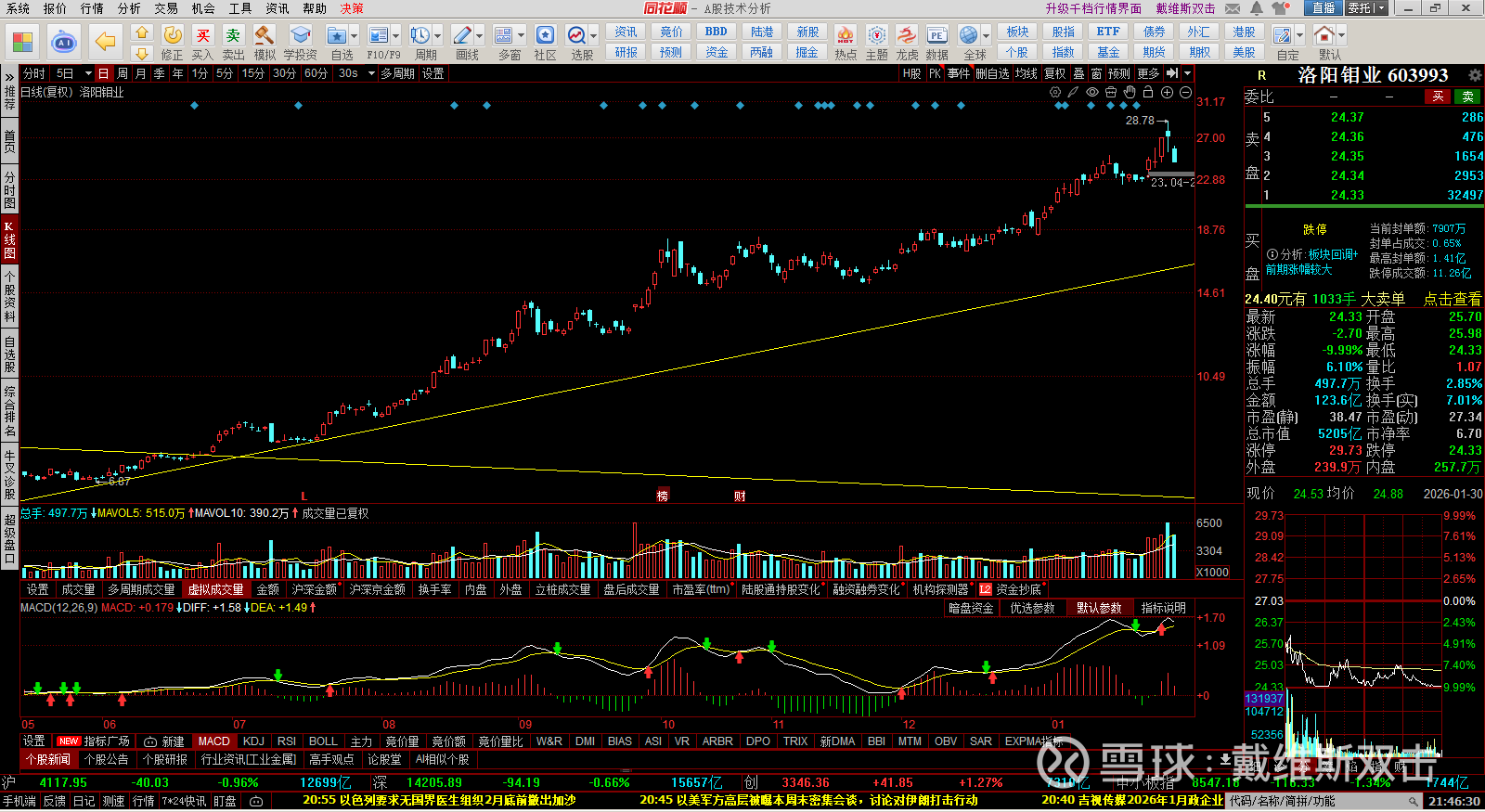Open the 30s period dropdown arrow
The width and height of the screenshot is (1485, 812).
pos(370,73)
